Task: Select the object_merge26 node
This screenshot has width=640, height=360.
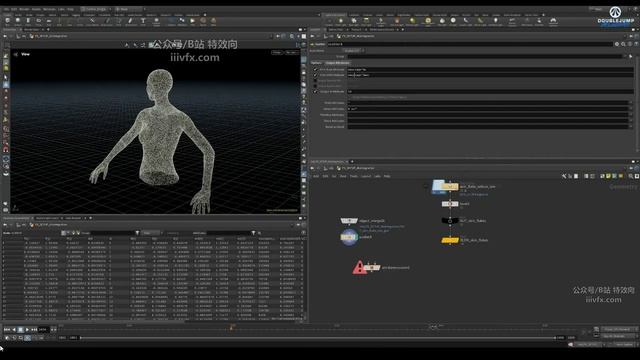Action: 349,221
